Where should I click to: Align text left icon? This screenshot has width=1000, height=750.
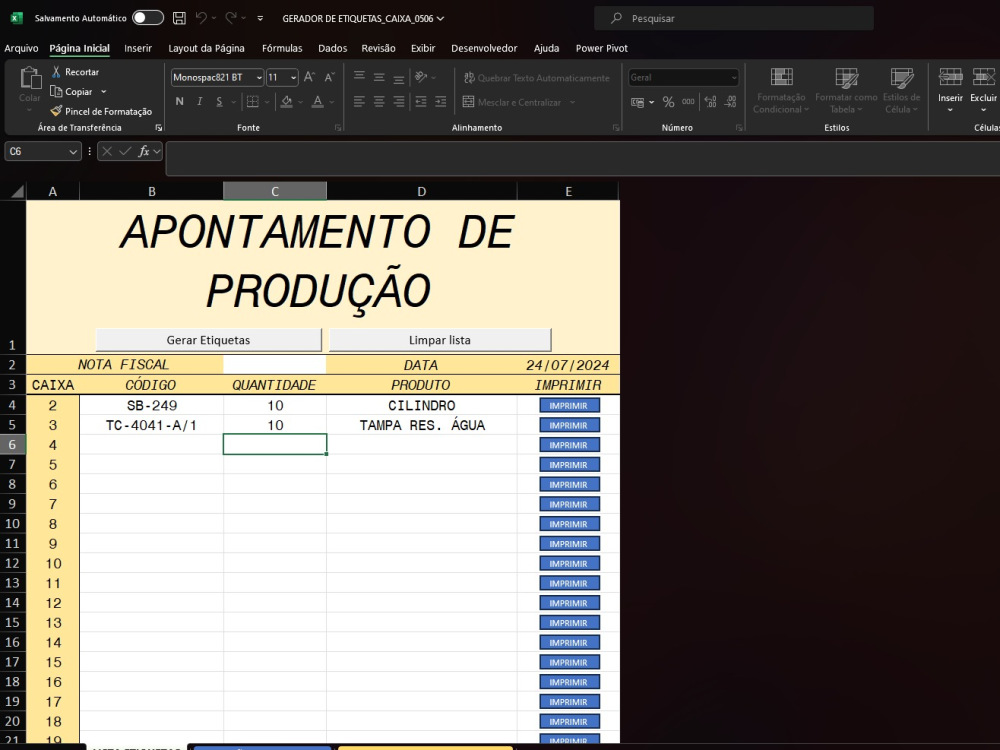click(x=359, y=101)
